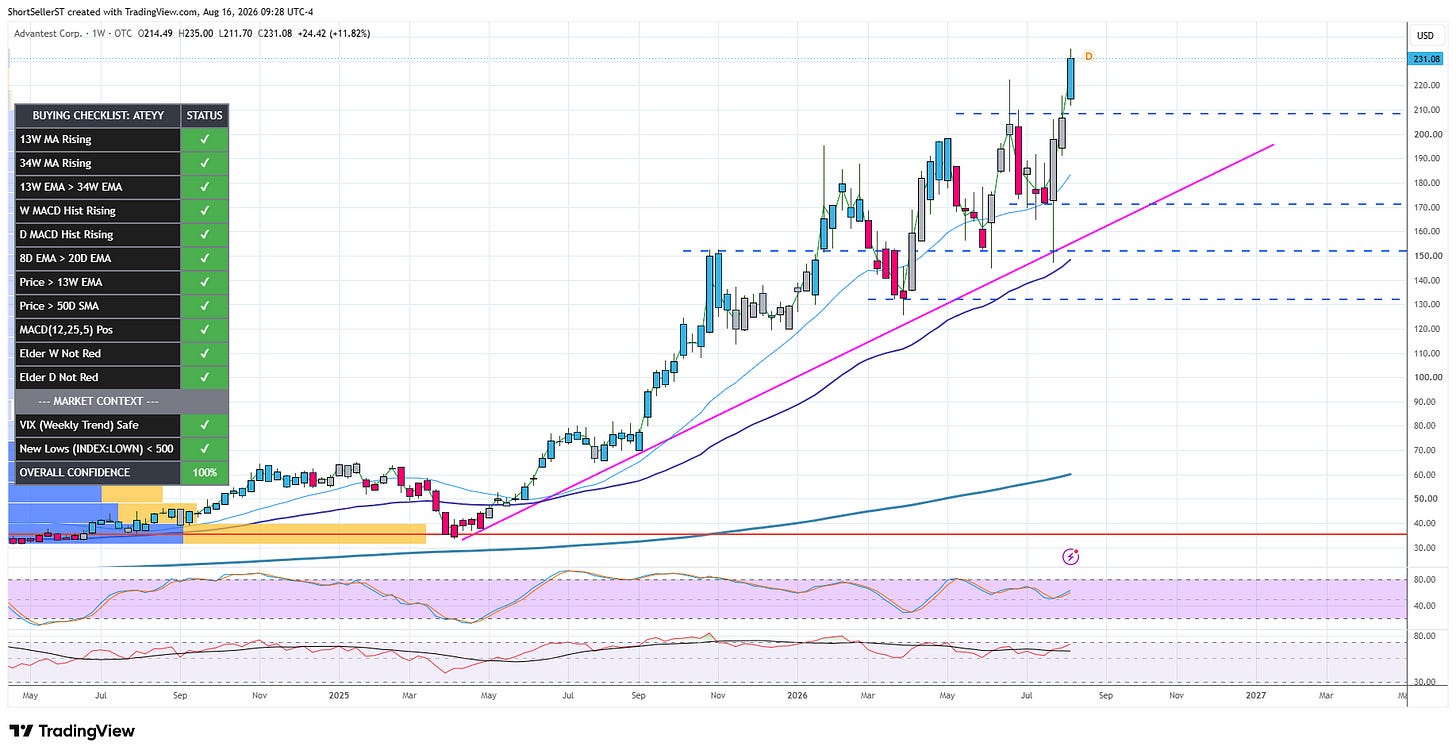Click the purple lightning bolt event icon

pyautogui.click(x=1072, y=556)
